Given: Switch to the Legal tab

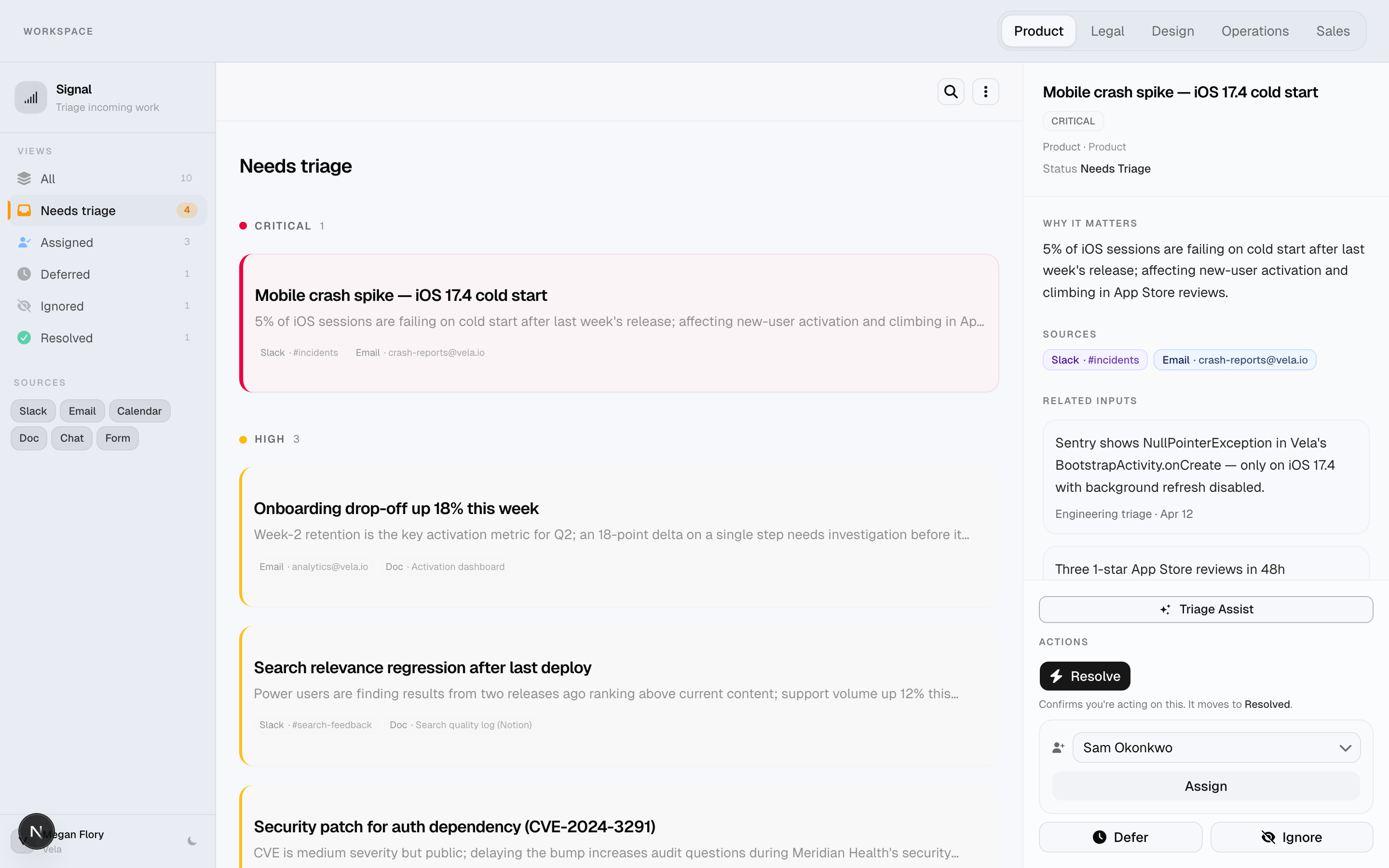Looking at the screenshot, I should [1107, 31].
